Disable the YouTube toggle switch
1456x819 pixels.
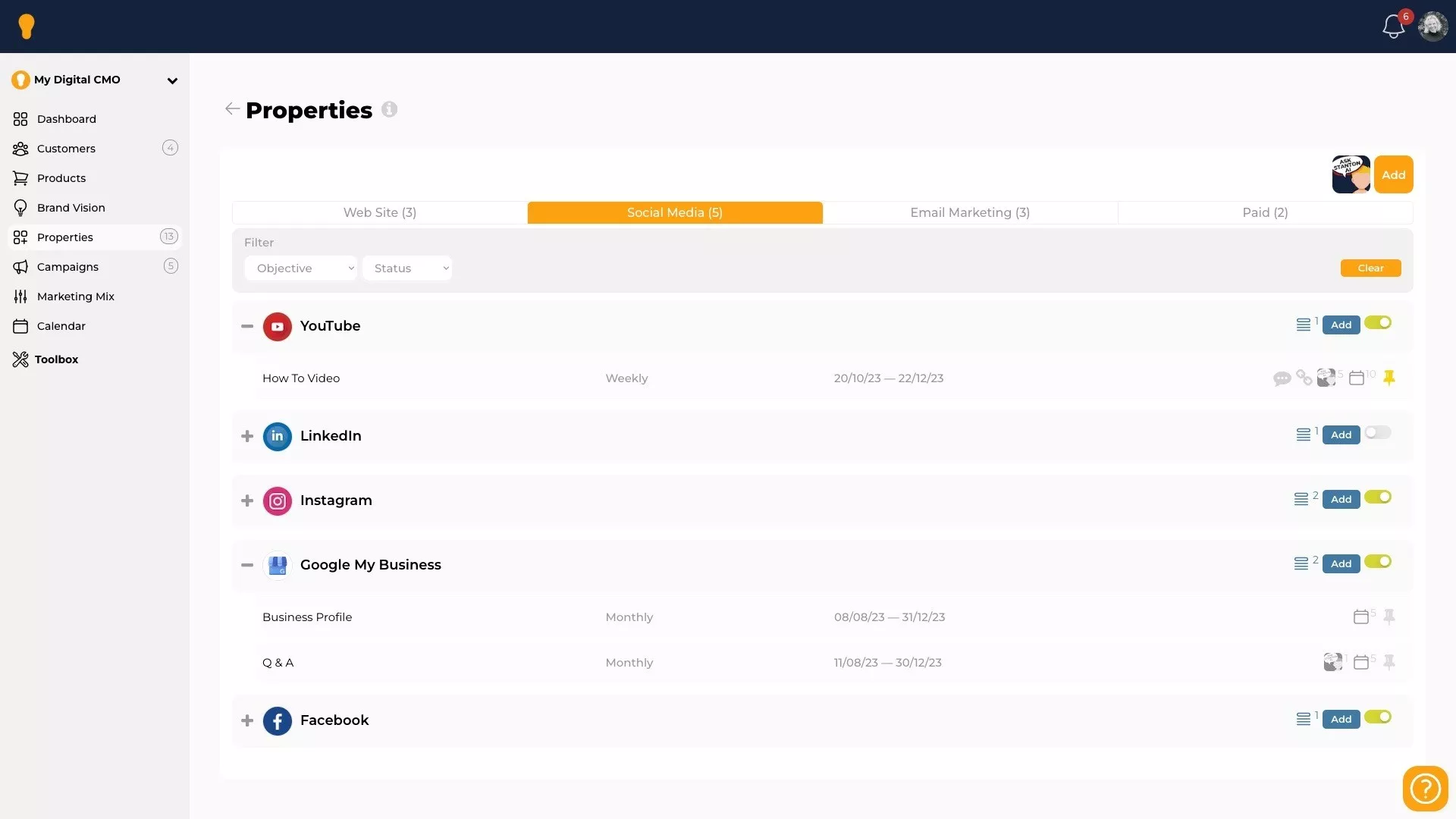click(x=1377, y=323)
